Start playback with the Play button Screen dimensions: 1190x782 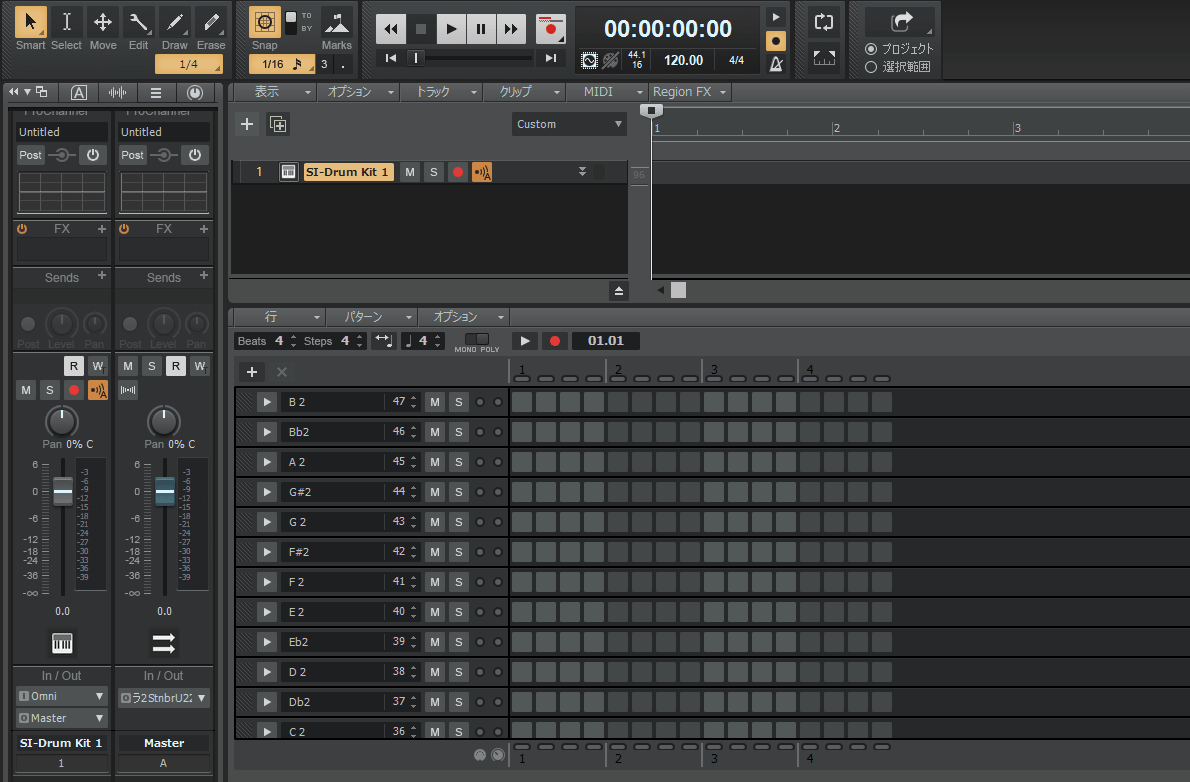[x=452, y=29]
